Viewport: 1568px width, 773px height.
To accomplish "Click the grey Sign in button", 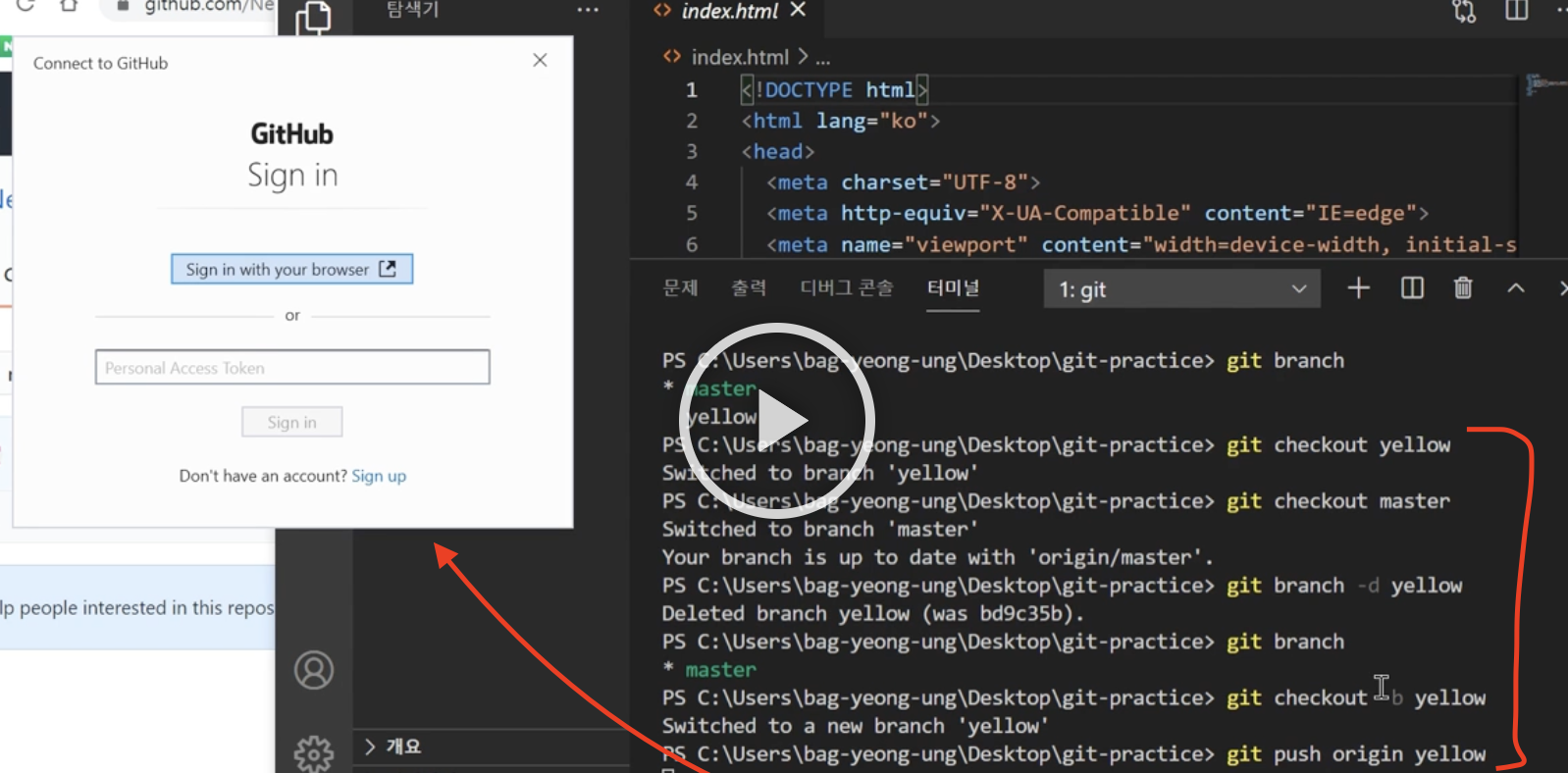I will (x=292, y=422).
